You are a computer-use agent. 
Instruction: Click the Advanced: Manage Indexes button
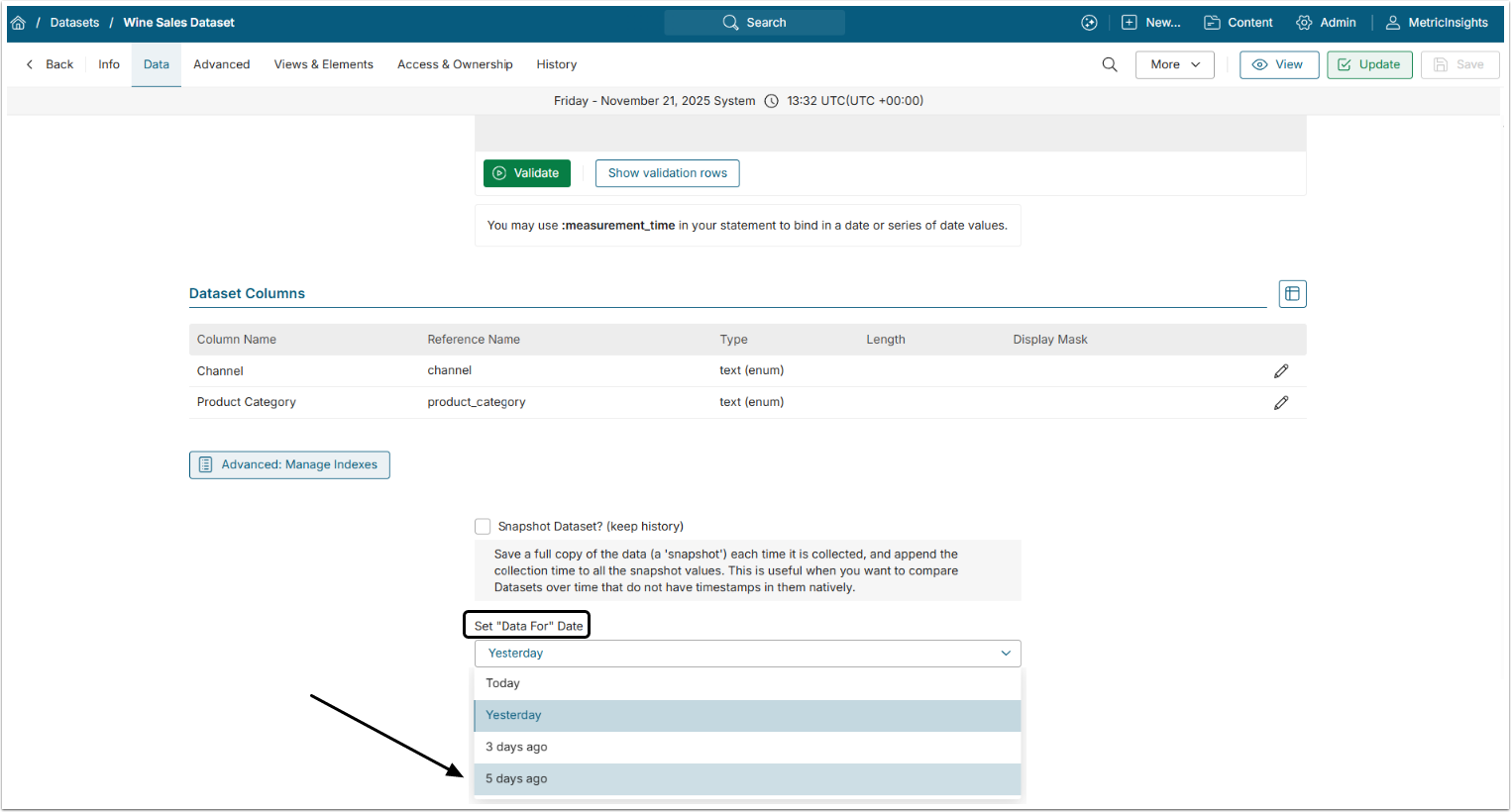[289, 465]
